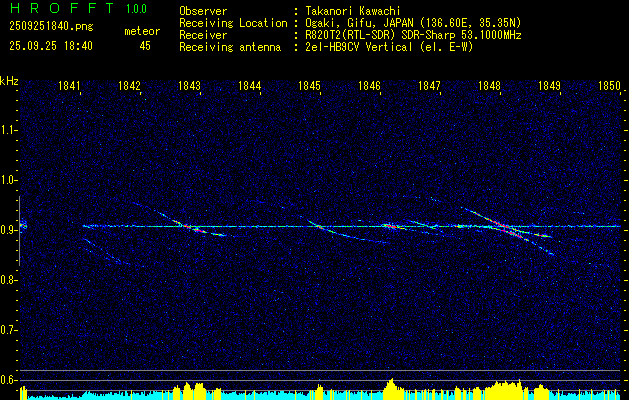Click the meteor count 45
629x400 pixels.
[x=145, y=46]
